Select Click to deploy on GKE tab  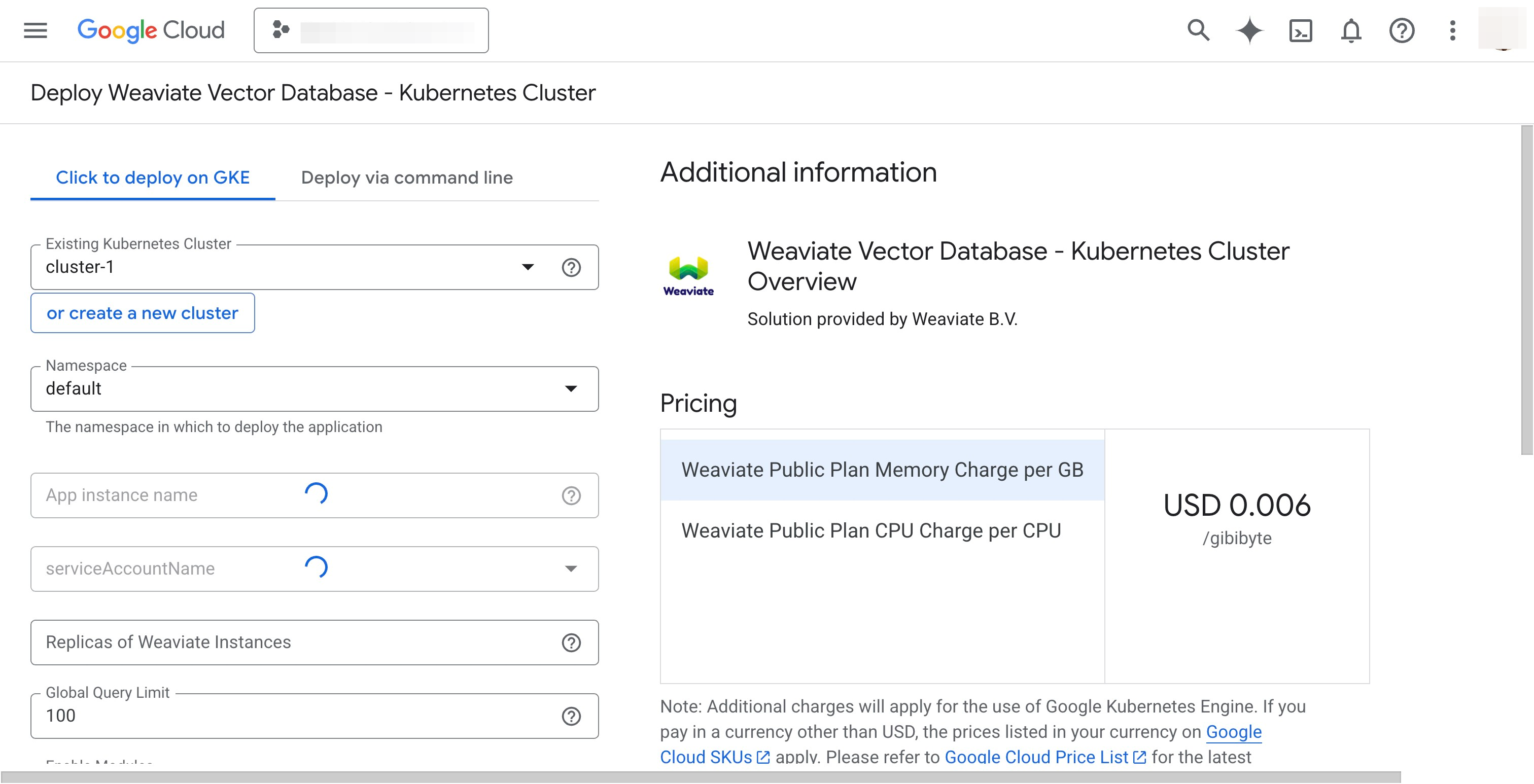(153, 177)
